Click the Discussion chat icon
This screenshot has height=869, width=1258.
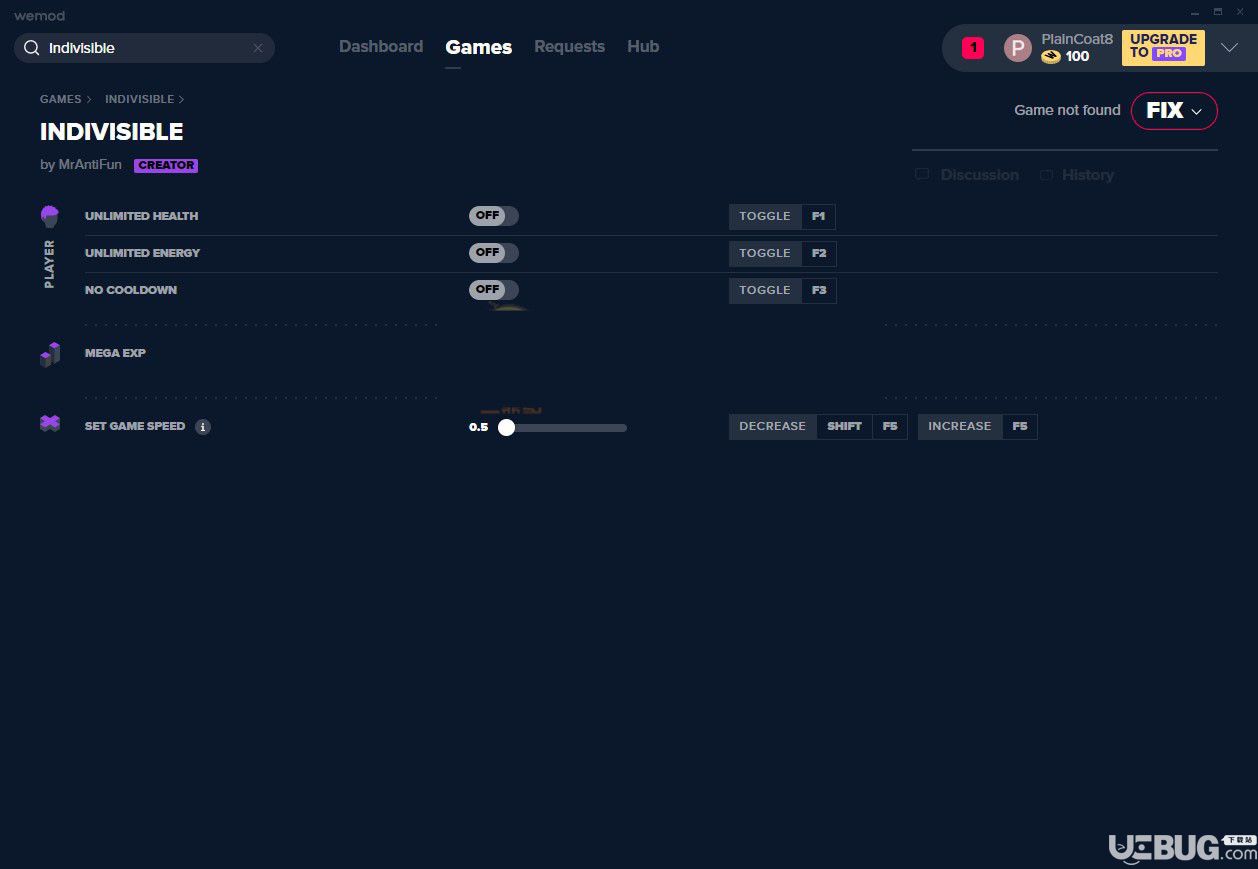[922, 174]
